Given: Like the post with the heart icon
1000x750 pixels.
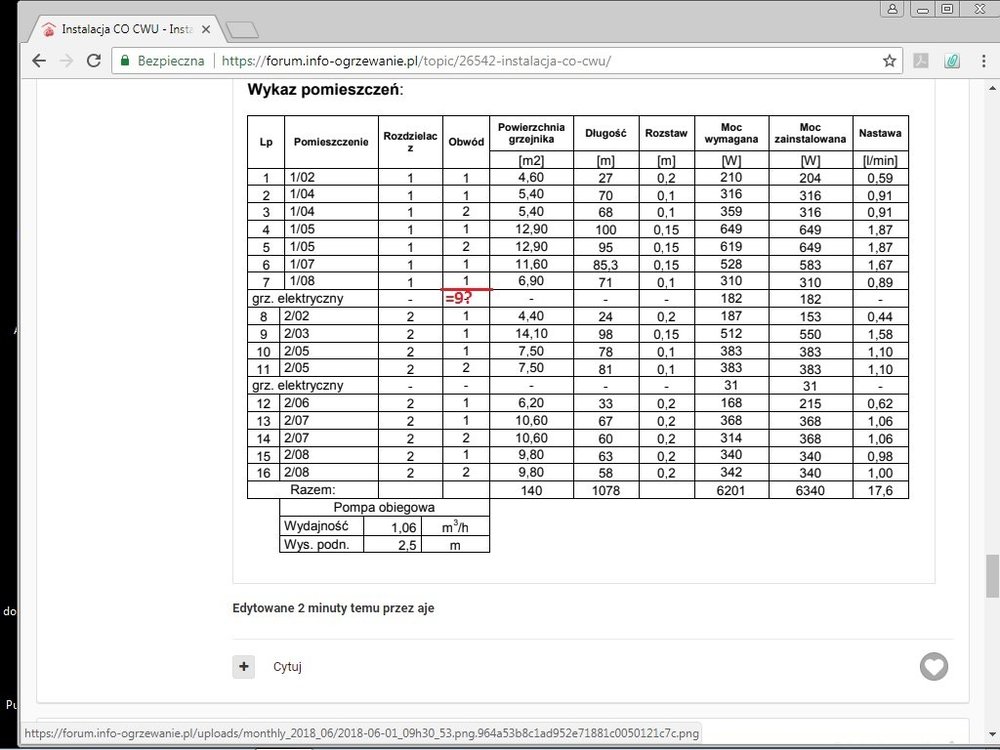Looking at the screenshot, I should (934, 666).
